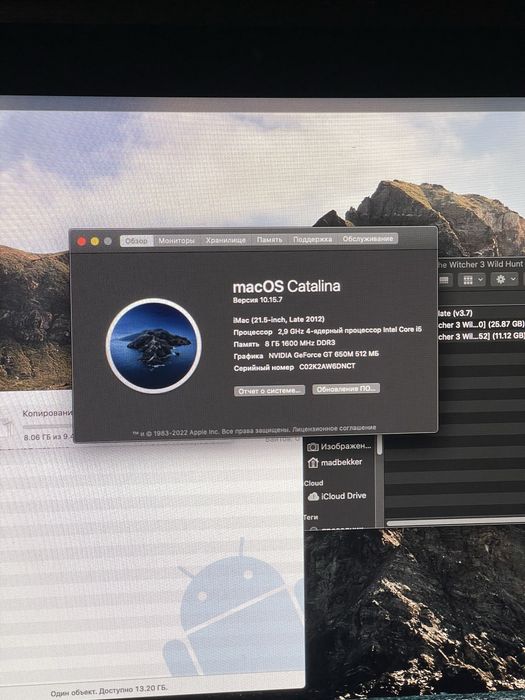Switch Finder to list view icon
Image resolution: width=525 pixels, height=700 pixels.
click(444, 280)
